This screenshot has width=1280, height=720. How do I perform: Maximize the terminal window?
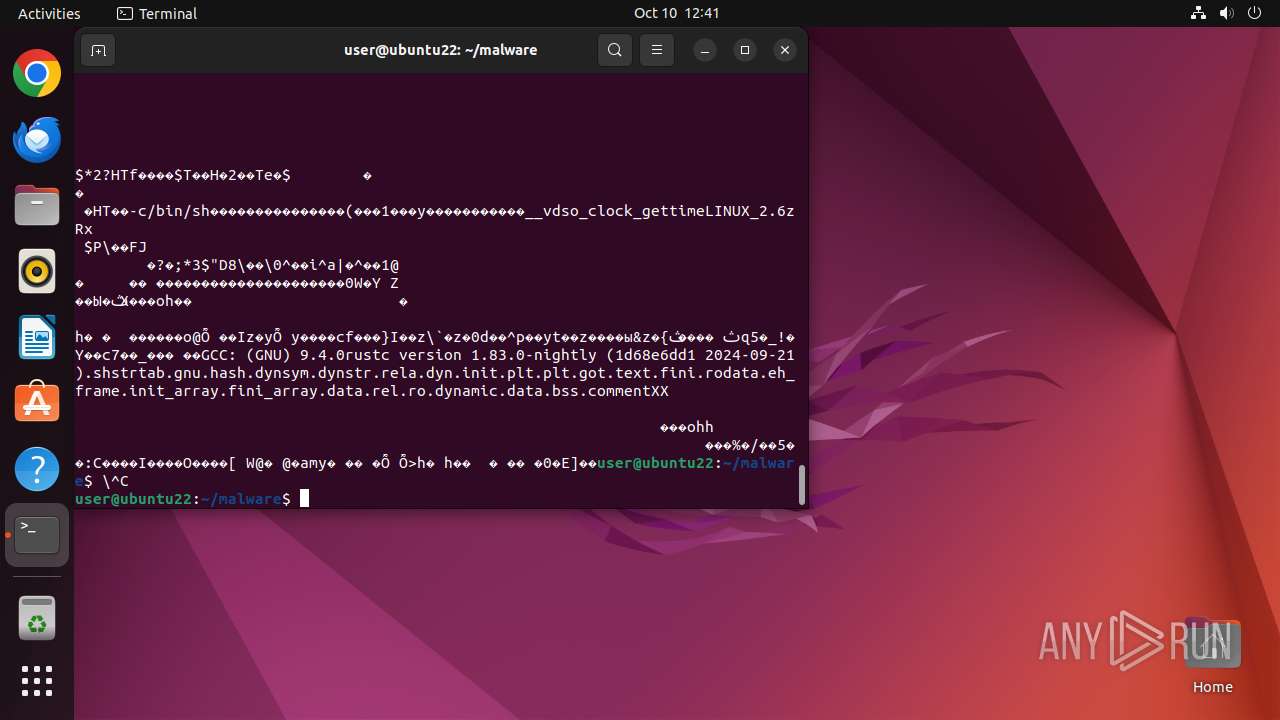[745, 50]
